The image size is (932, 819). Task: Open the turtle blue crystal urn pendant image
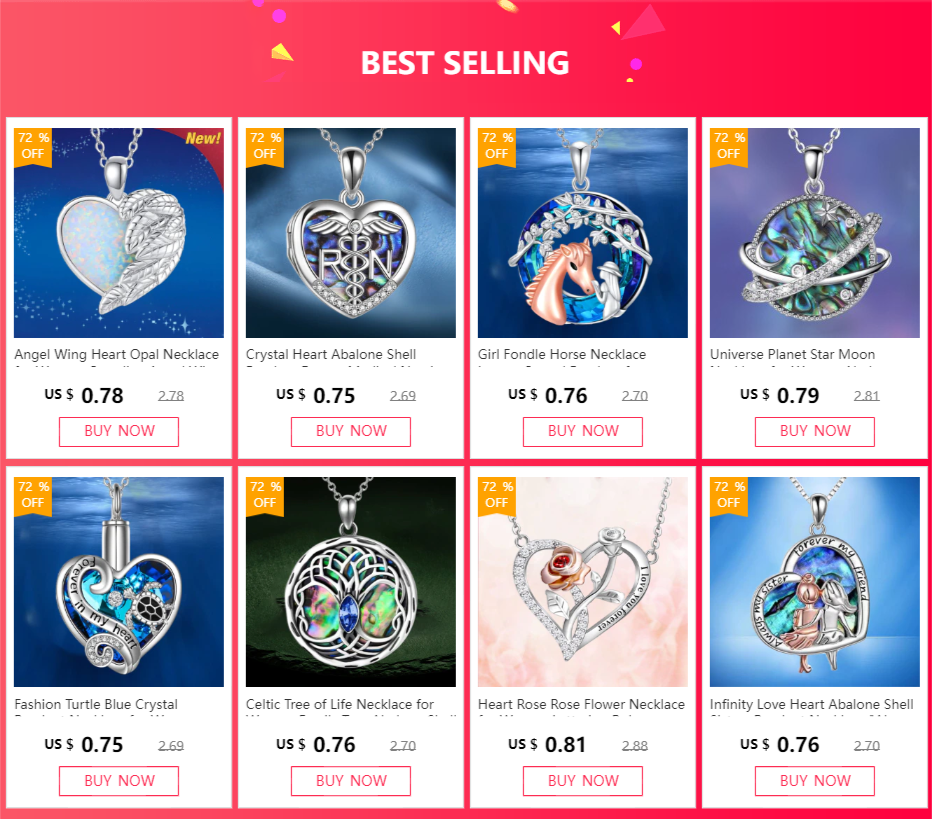(x=119, y=582)
